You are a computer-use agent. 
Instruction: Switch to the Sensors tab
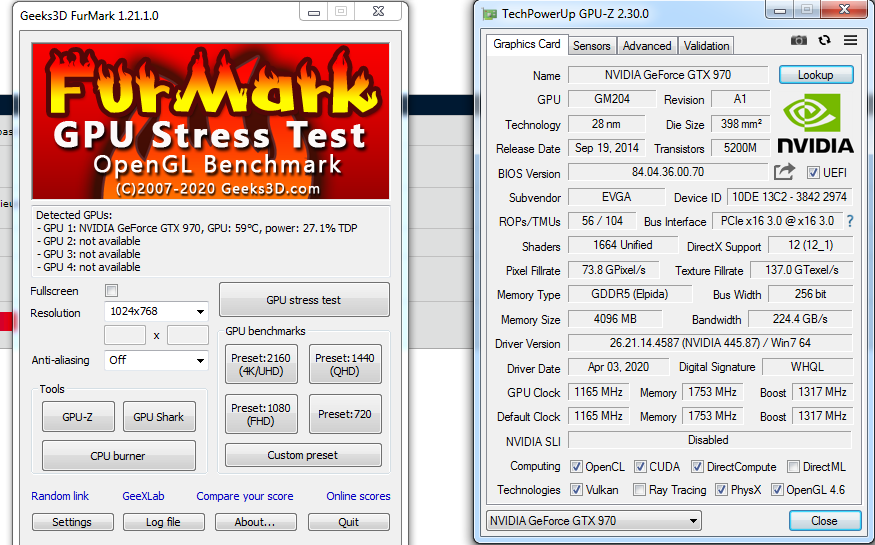click(x=592, y=46)
